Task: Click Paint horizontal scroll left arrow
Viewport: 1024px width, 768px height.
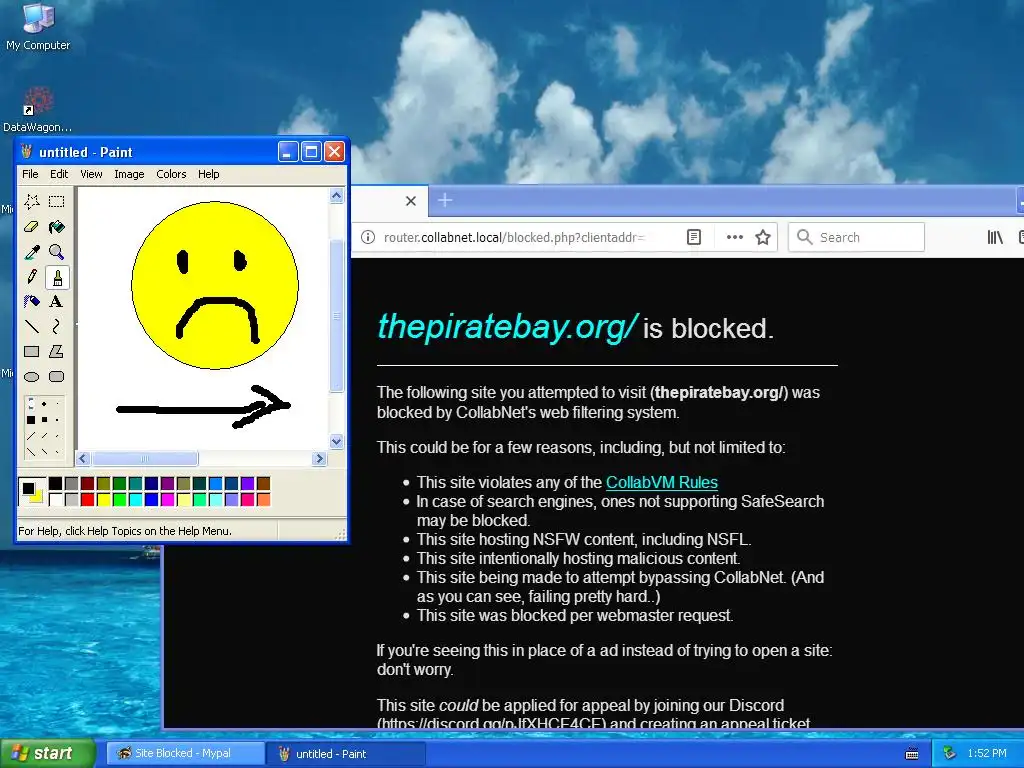Action: (x=83, y=458)
